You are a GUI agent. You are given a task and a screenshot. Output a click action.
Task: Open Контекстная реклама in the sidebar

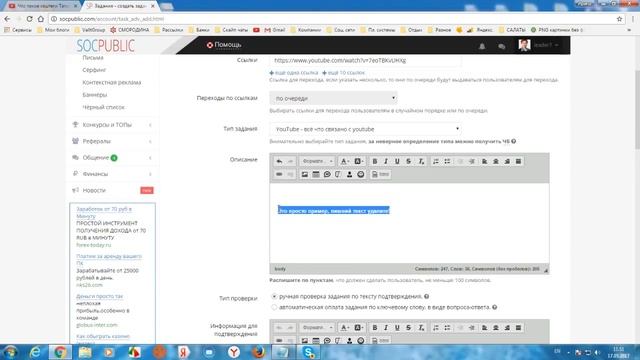111,82
